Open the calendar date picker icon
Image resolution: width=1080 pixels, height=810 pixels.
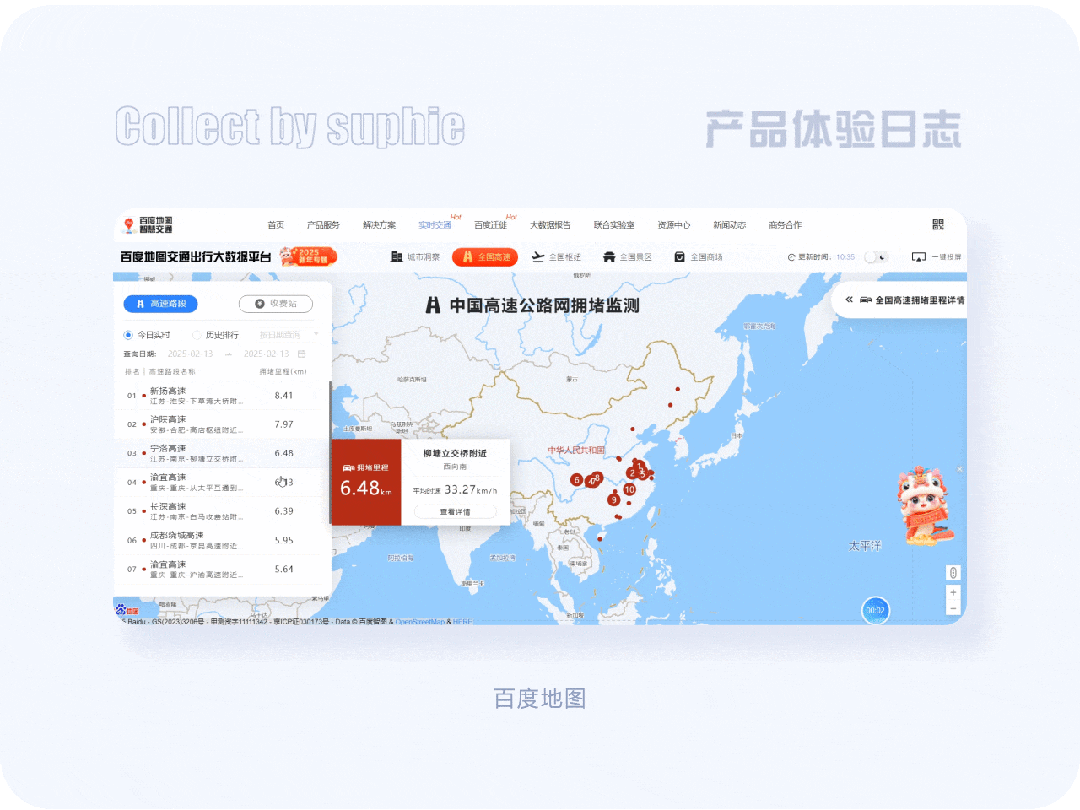[x=303, y=353]
